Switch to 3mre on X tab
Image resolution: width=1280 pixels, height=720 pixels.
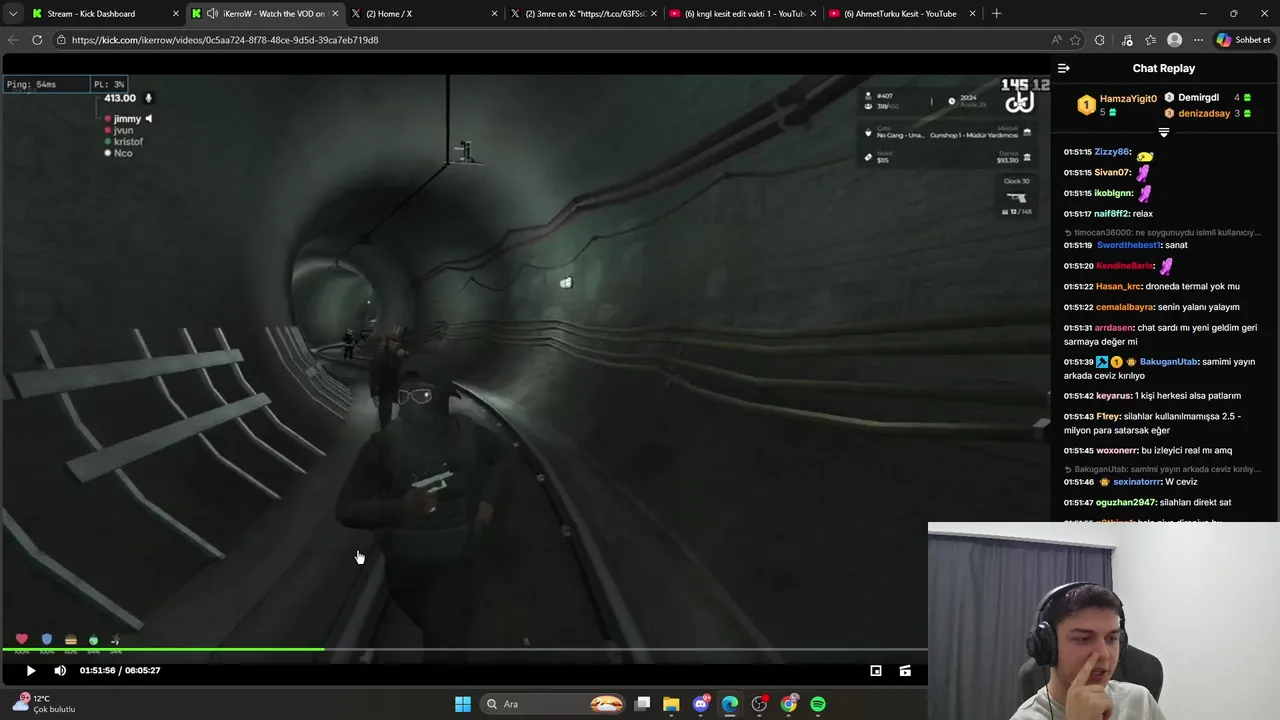[x=584, y=14]
